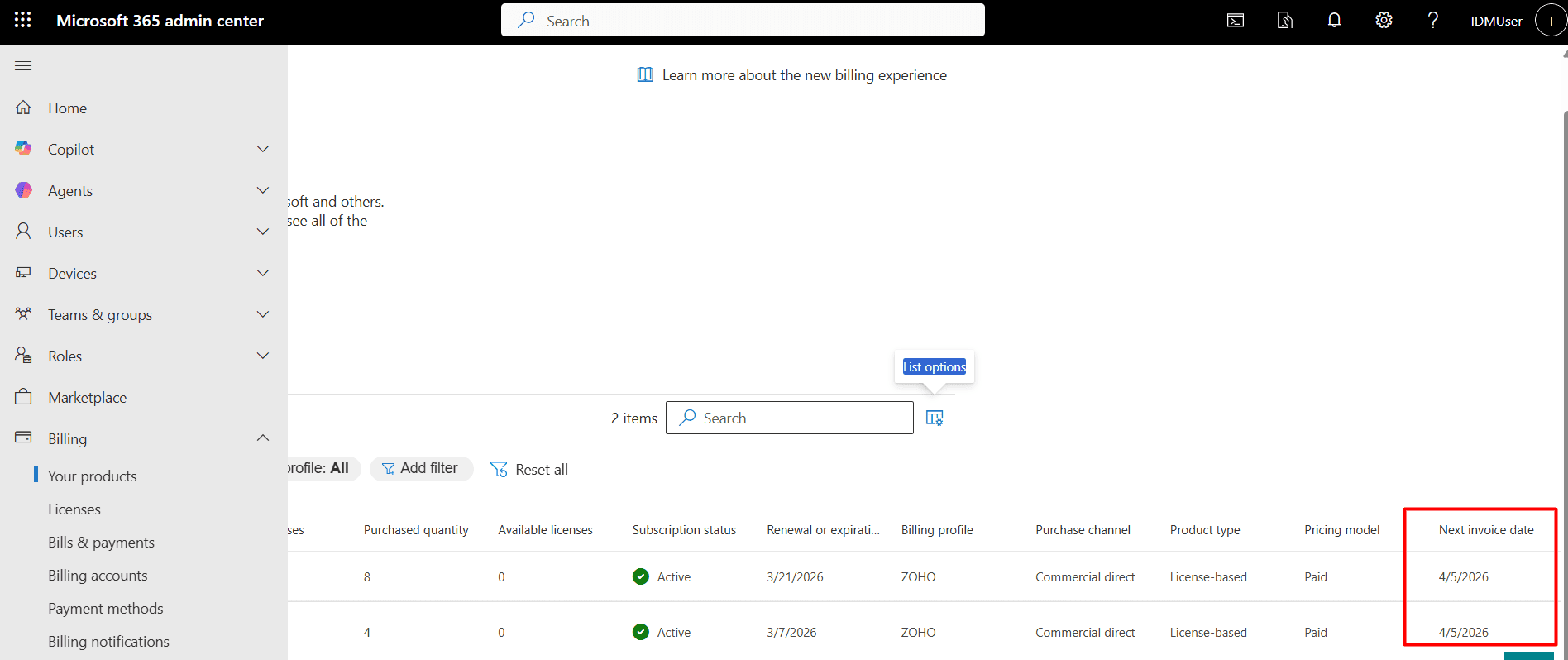
Task: Expand the Devices chevron
Action: (x=263, y=273)
